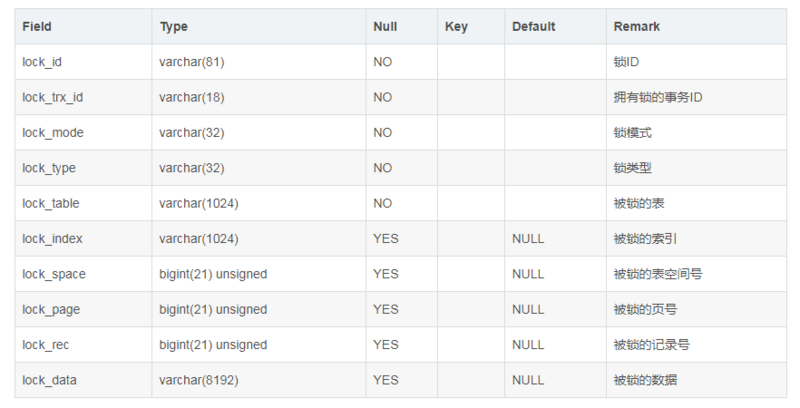Click the lock_type field name

tap(49, 168)
